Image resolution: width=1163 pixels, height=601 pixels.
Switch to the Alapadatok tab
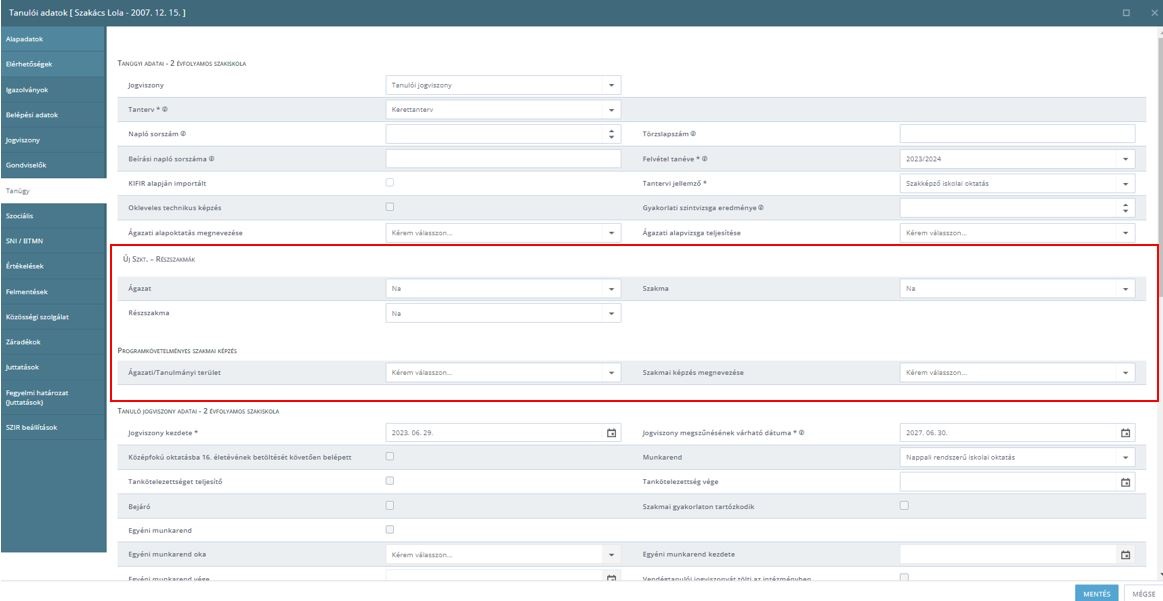click(53, 39)
